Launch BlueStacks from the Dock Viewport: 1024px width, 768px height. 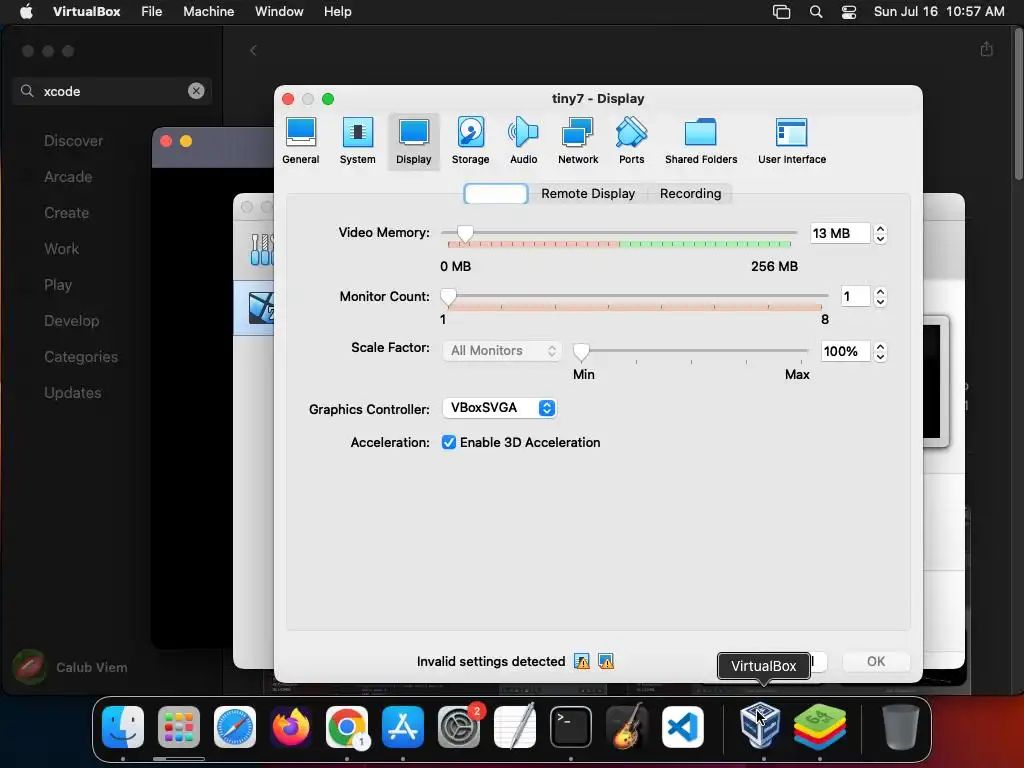(x=820, y=727)
